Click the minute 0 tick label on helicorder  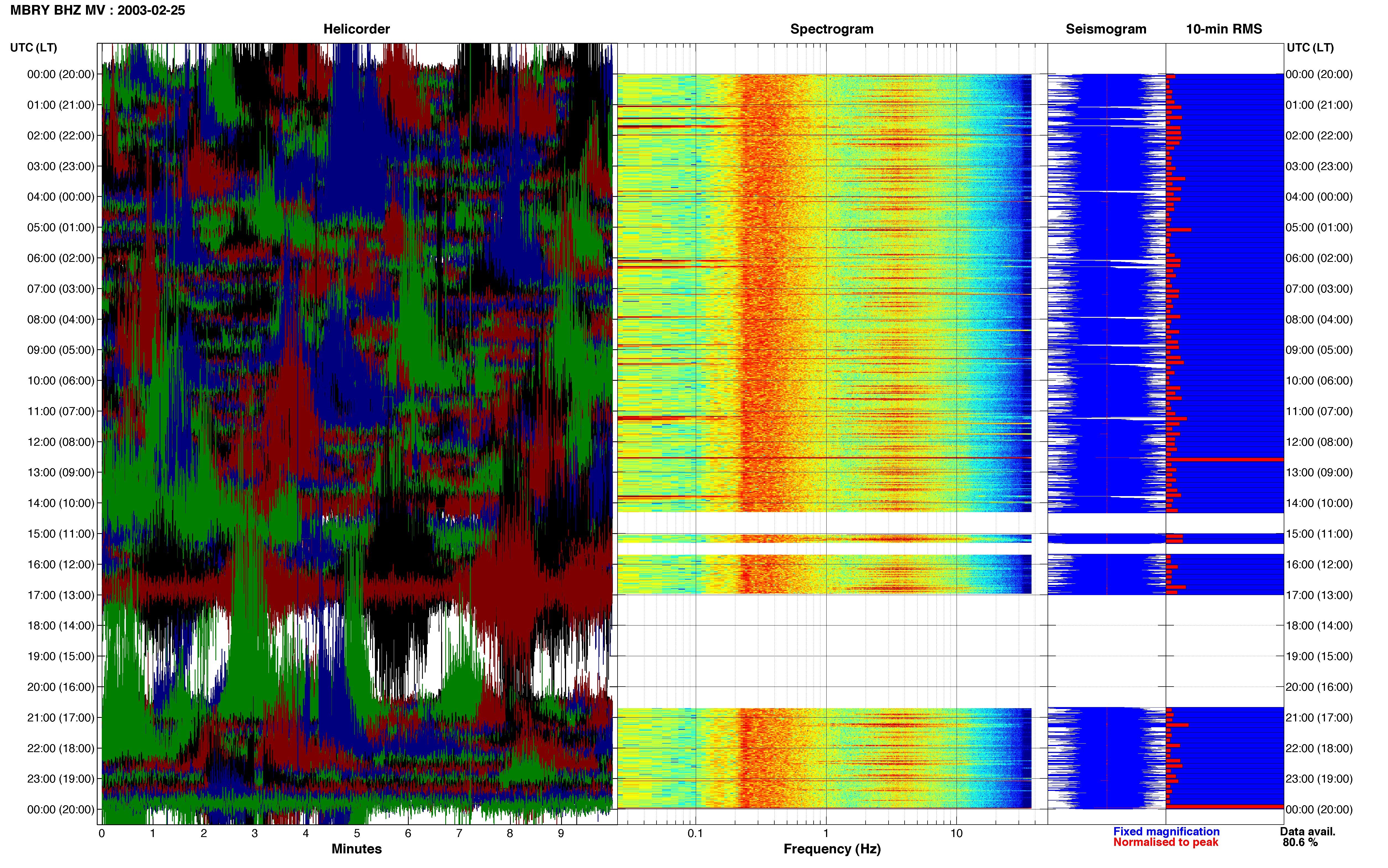pos(101,833)
